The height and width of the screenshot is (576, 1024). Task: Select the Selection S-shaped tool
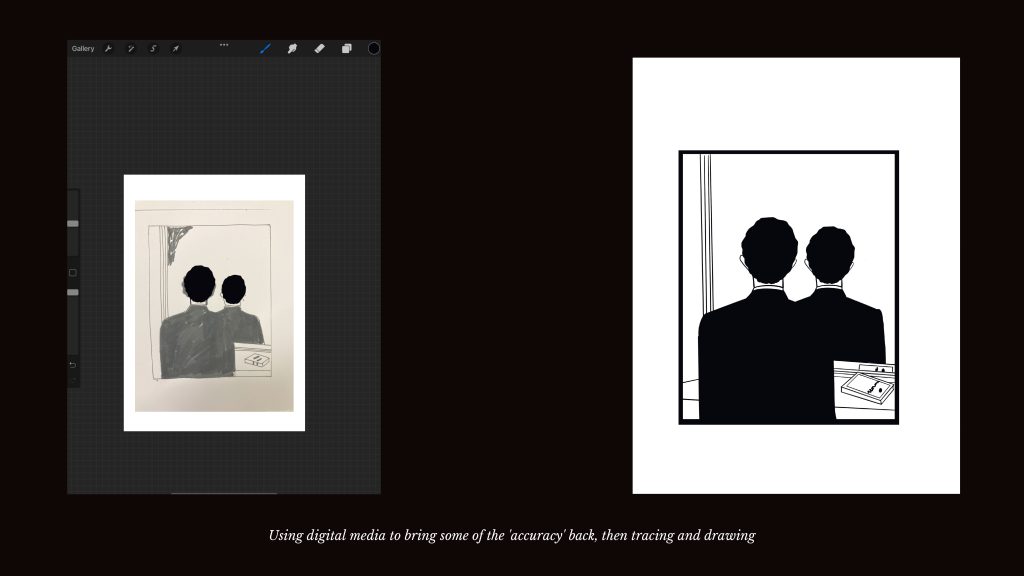pos(153,49)
